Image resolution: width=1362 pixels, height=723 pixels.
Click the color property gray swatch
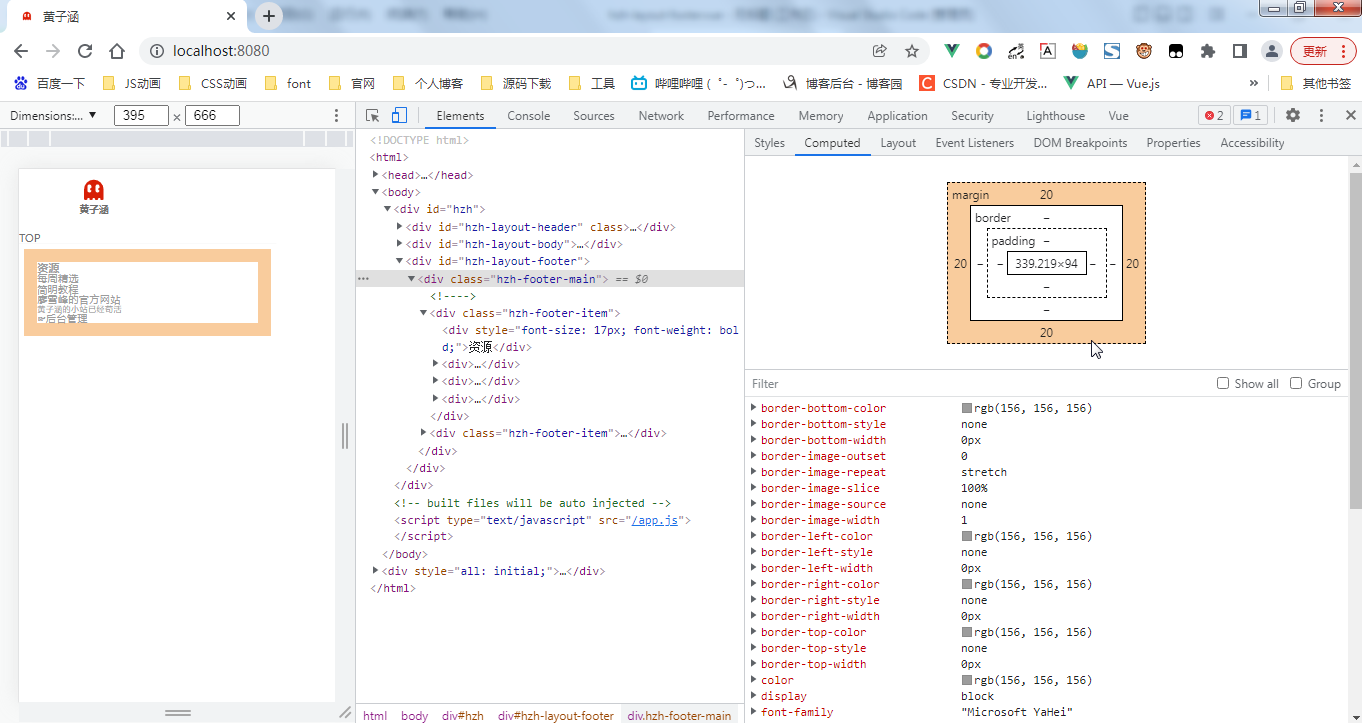tap(967, 680)
